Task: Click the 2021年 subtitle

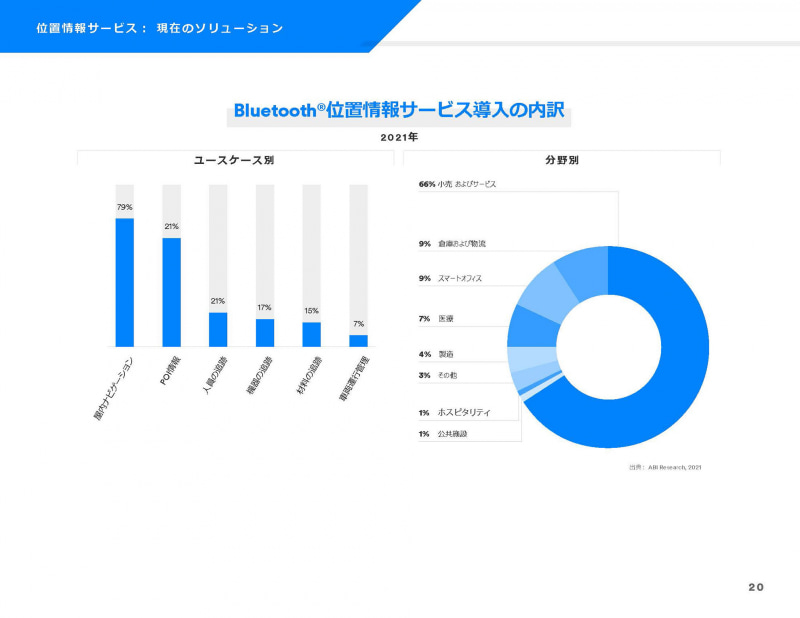Action: (x=399, y=137)
